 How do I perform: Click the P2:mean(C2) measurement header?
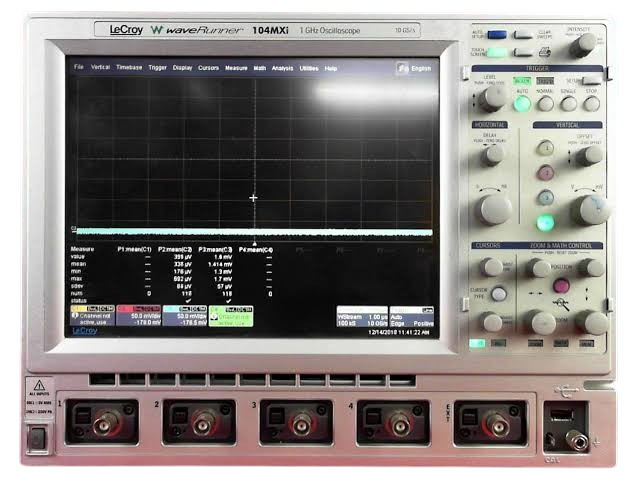(x=175, y=249)
